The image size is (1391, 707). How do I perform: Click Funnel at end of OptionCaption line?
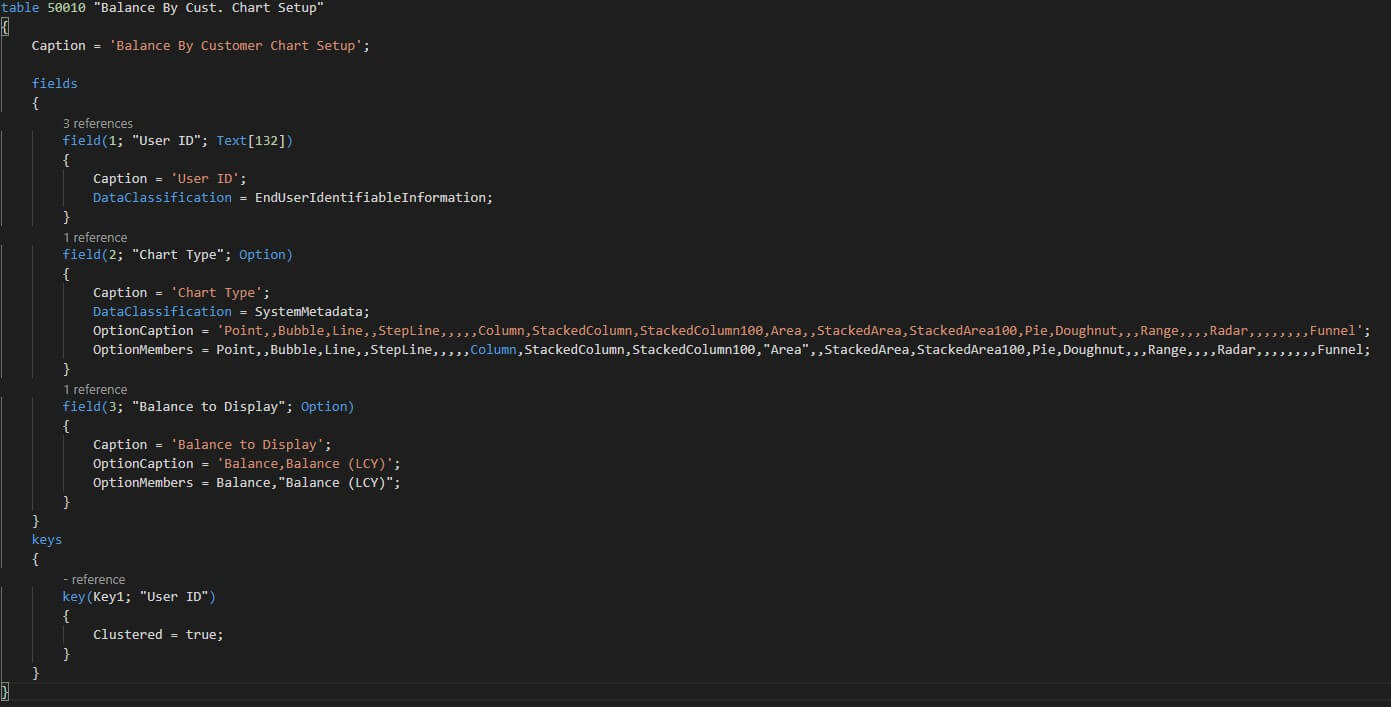coord(1333,331)
